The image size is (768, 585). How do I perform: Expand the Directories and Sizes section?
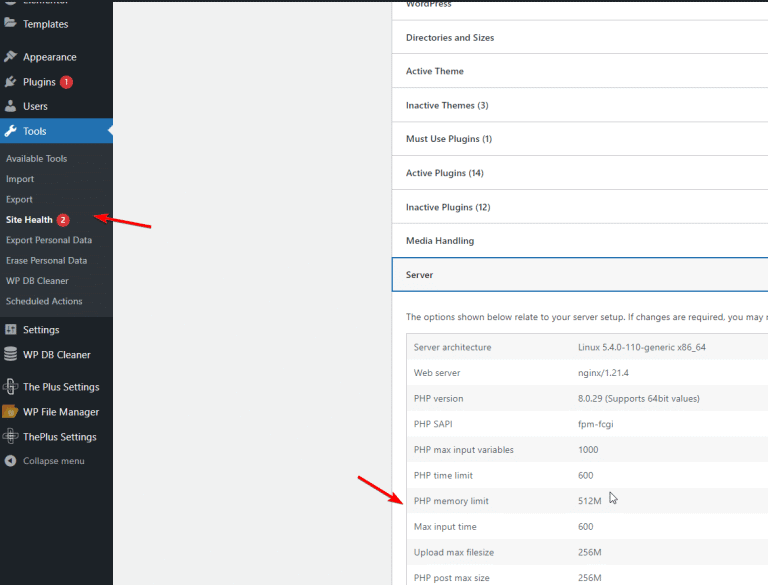coord(450,38)
